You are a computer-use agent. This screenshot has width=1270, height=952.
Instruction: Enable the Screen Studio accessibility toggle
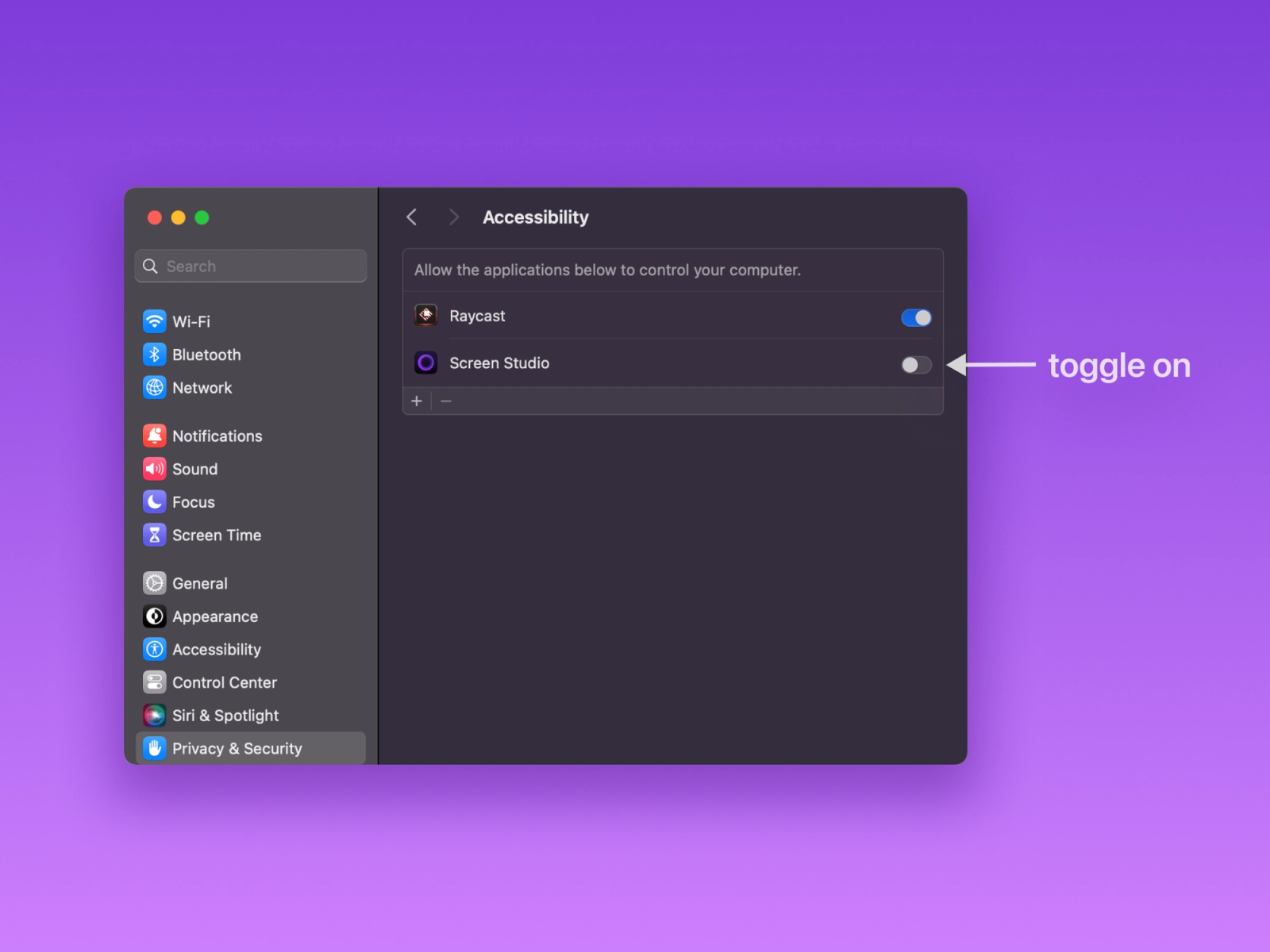(x=916, y=365)
